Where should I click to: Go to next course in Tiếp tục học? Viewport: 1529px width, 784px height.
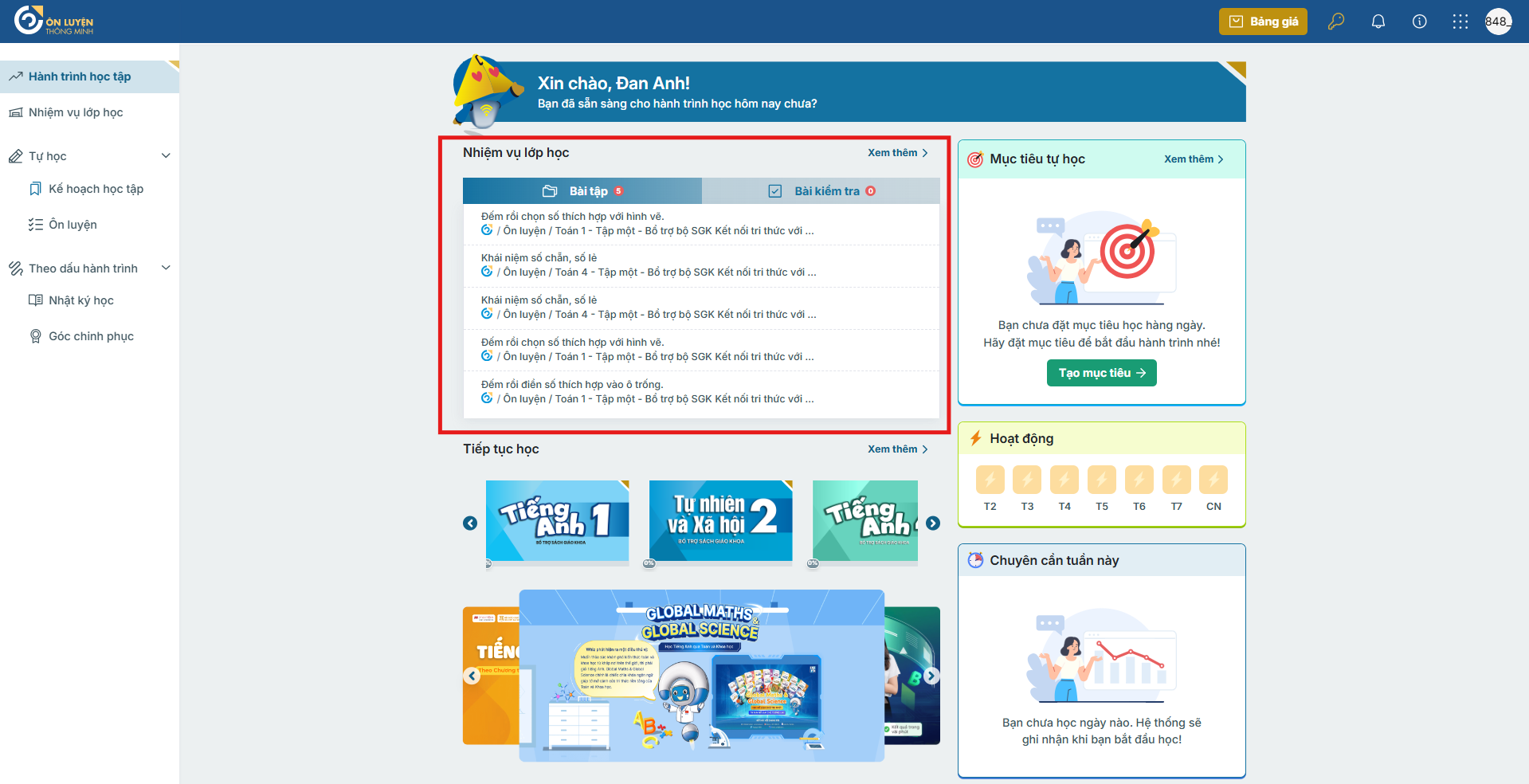pyautogui.click(x=933, y=523)
